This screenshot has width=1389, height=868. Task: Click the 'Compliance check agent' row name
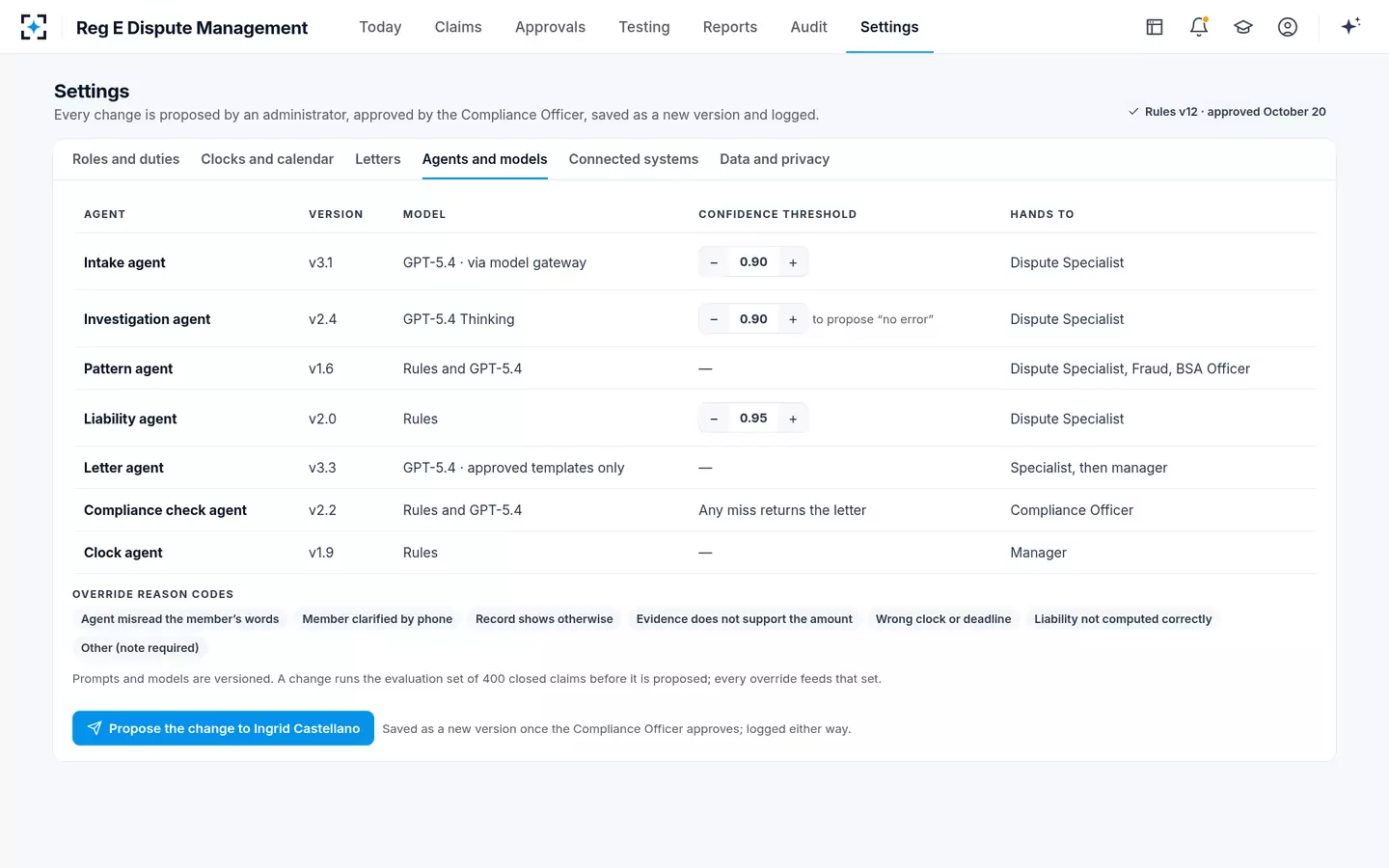(165, 510)
